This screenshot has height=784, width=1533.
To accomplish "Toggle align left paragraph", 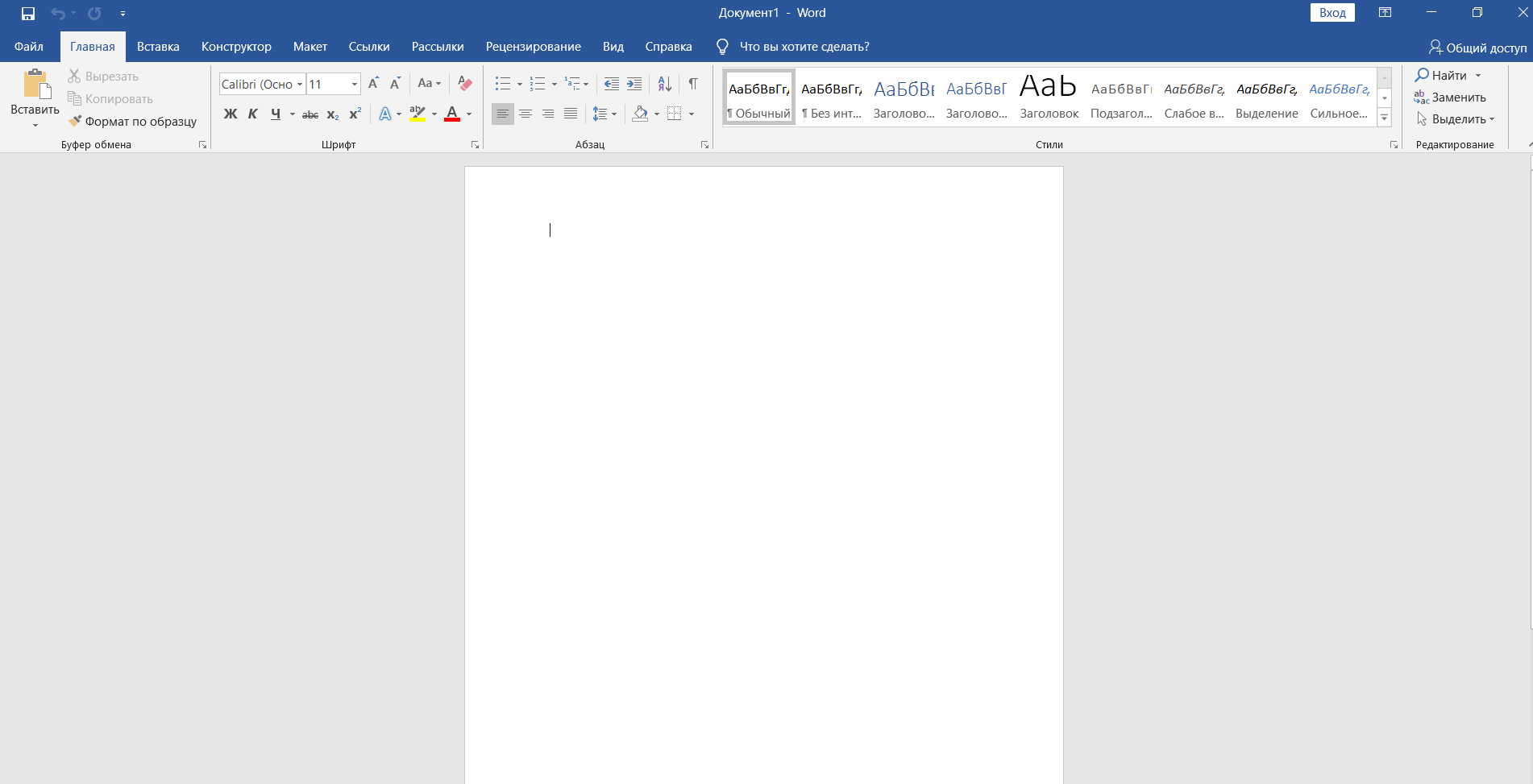I will [x=503, y=114].
